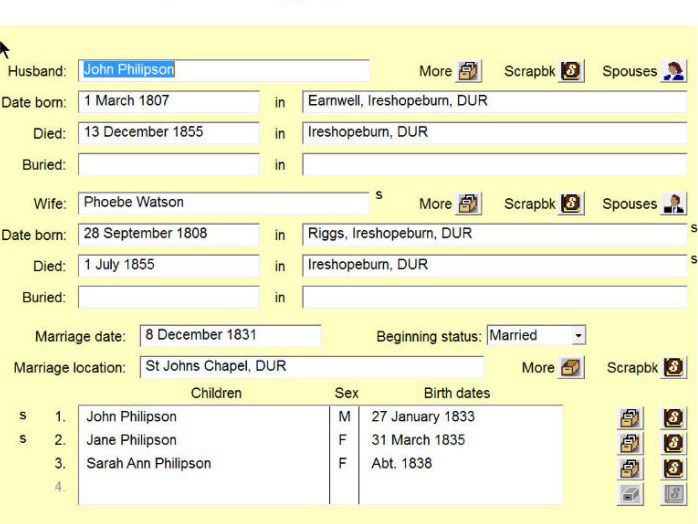Open the husband's Scrapbook icon

click(x=572, y=71)
